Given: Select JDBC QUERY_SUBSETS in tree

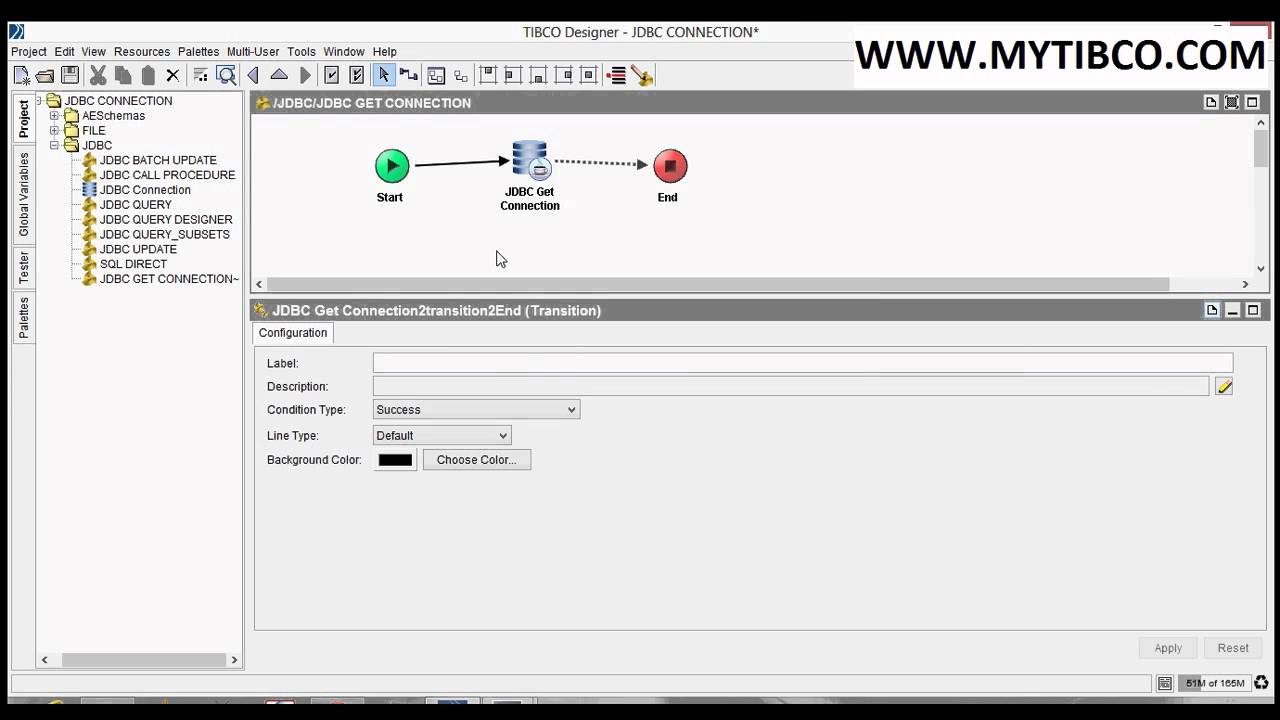Looking at the screenshot, I should pyautogui.click(x=165, y=235).
